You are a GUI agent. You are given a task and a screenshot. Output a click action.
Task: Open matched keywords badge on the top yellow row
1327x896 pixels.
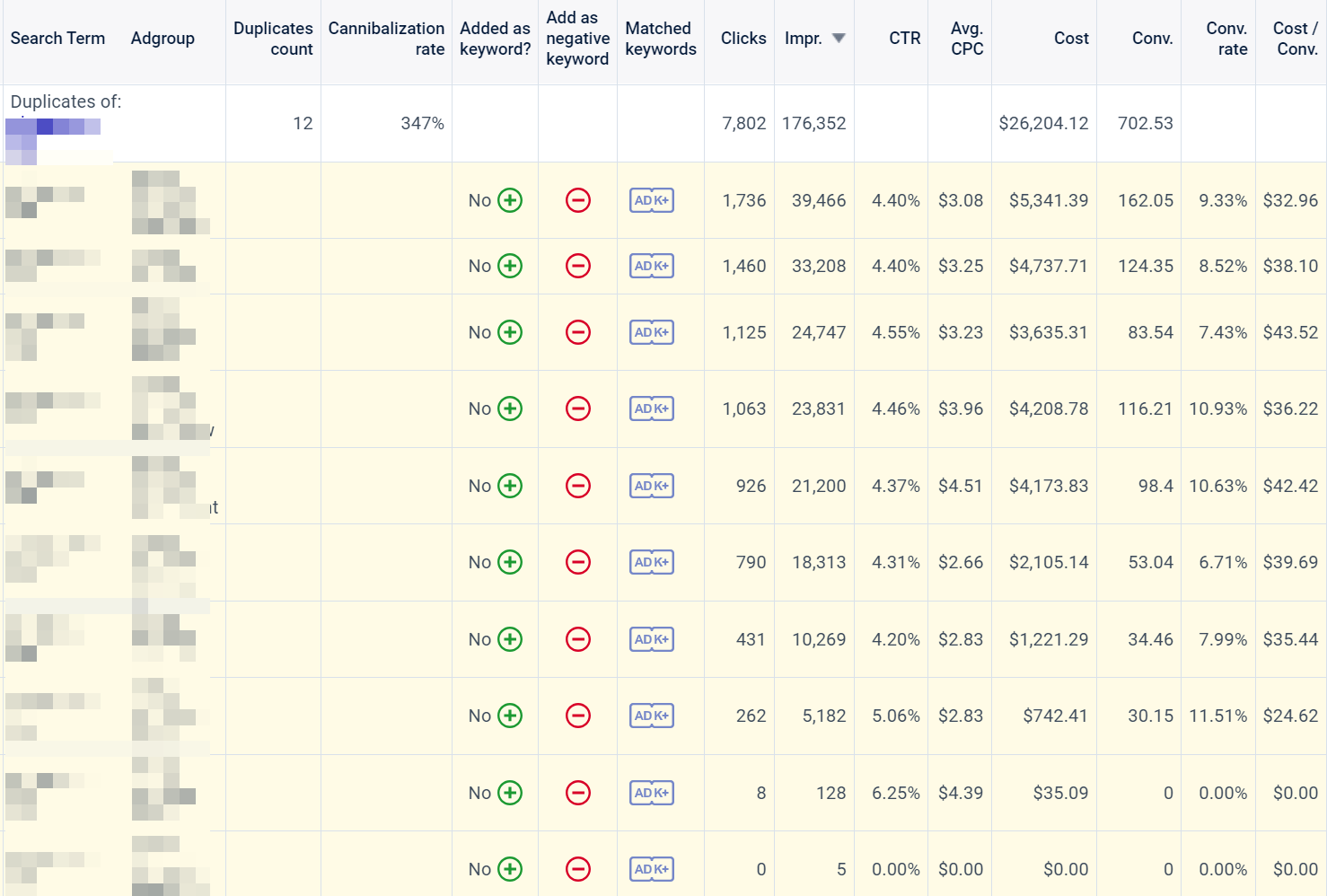pyautogui.click(x=652, y=201)
